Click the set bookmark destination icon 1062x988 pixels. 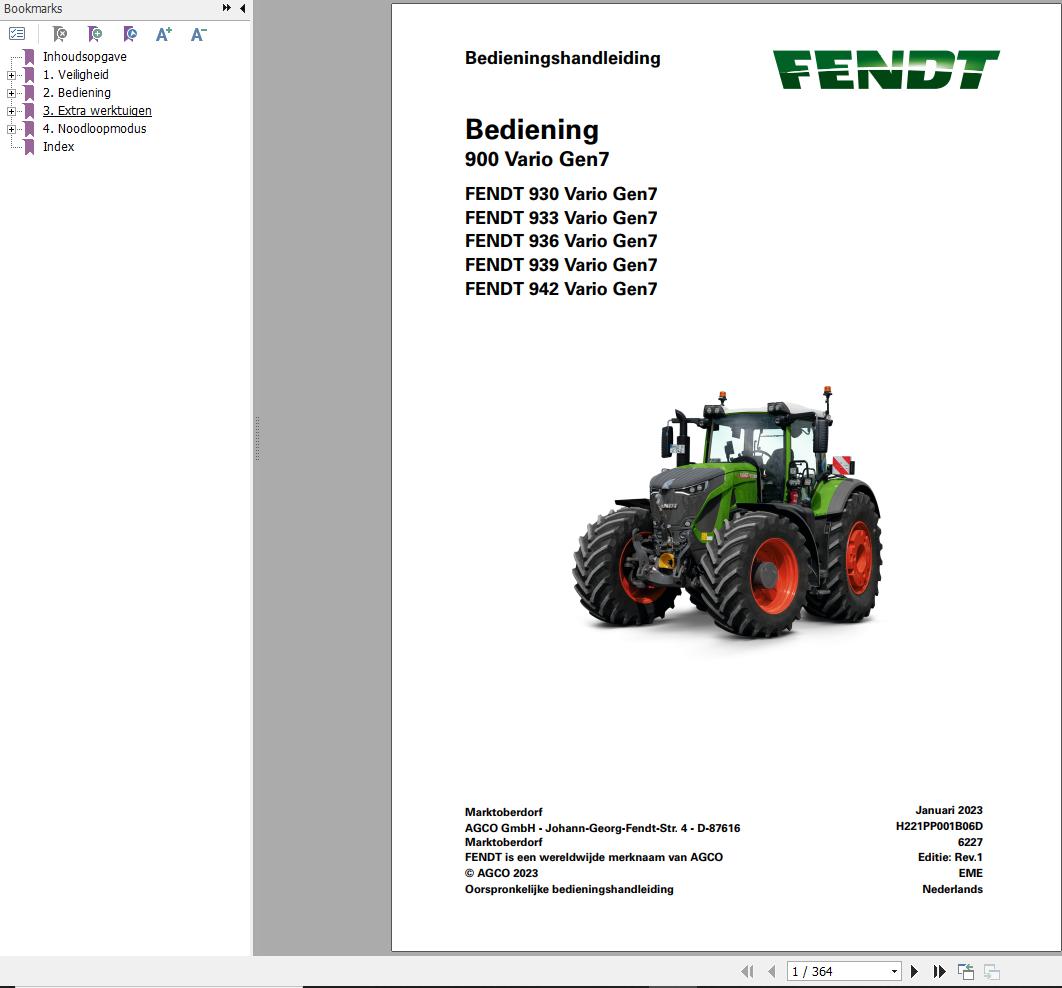pyautogui.click(x=130, y=34)
